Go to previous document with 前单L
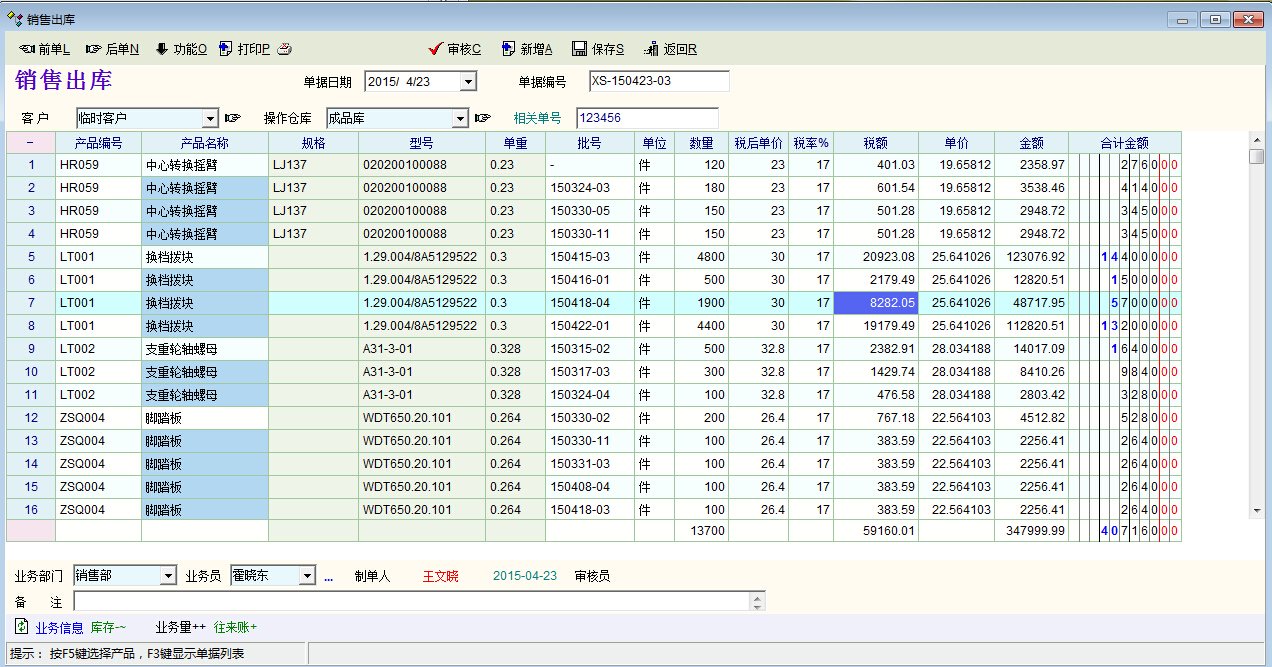This screenshot has height=667, width=1272. [44, 49]
